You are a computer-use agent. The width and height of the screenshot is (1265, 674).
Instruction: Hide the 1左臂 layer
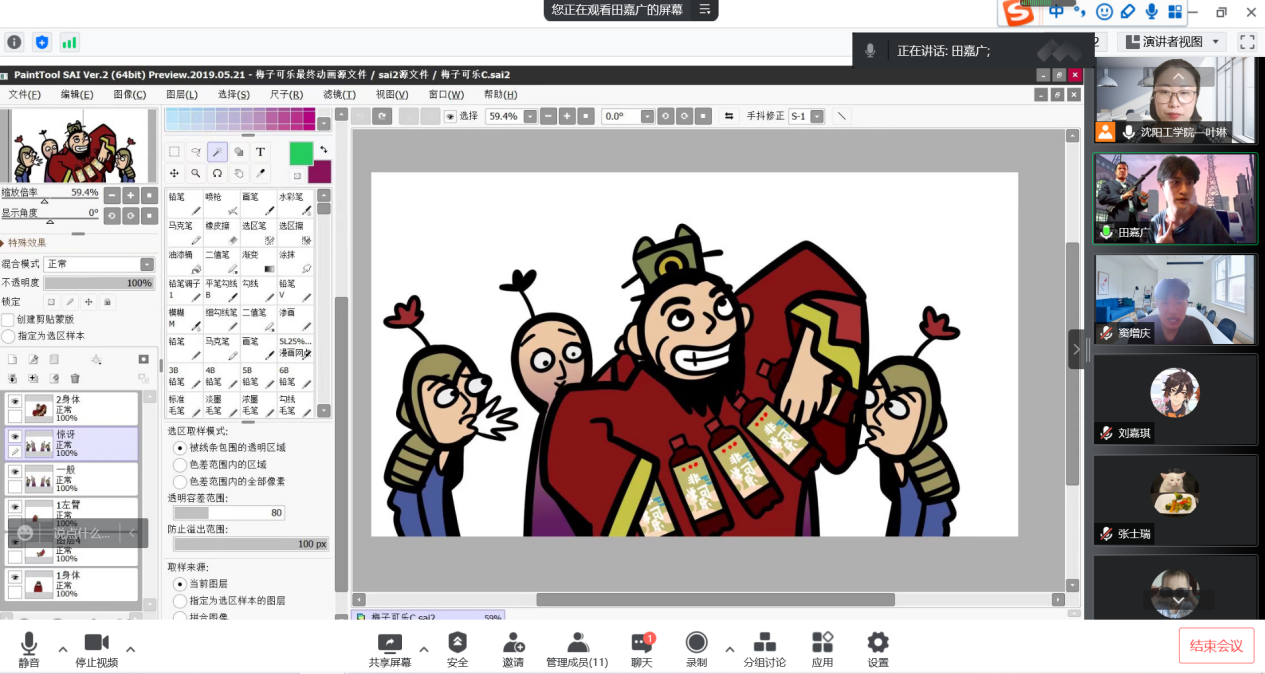pos(14,506)
